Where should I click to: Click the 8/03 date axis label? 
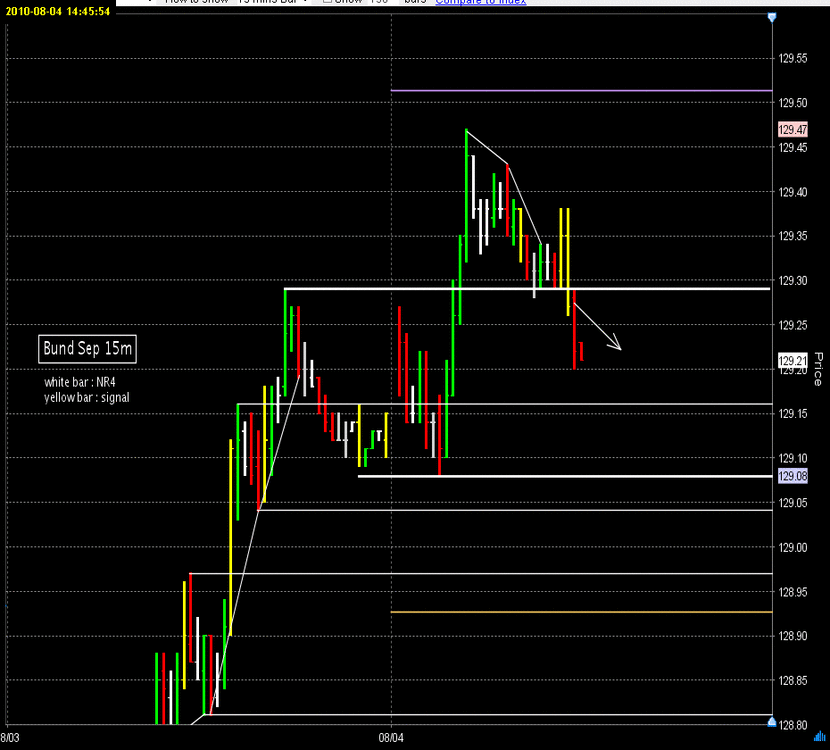pos(10,738)
